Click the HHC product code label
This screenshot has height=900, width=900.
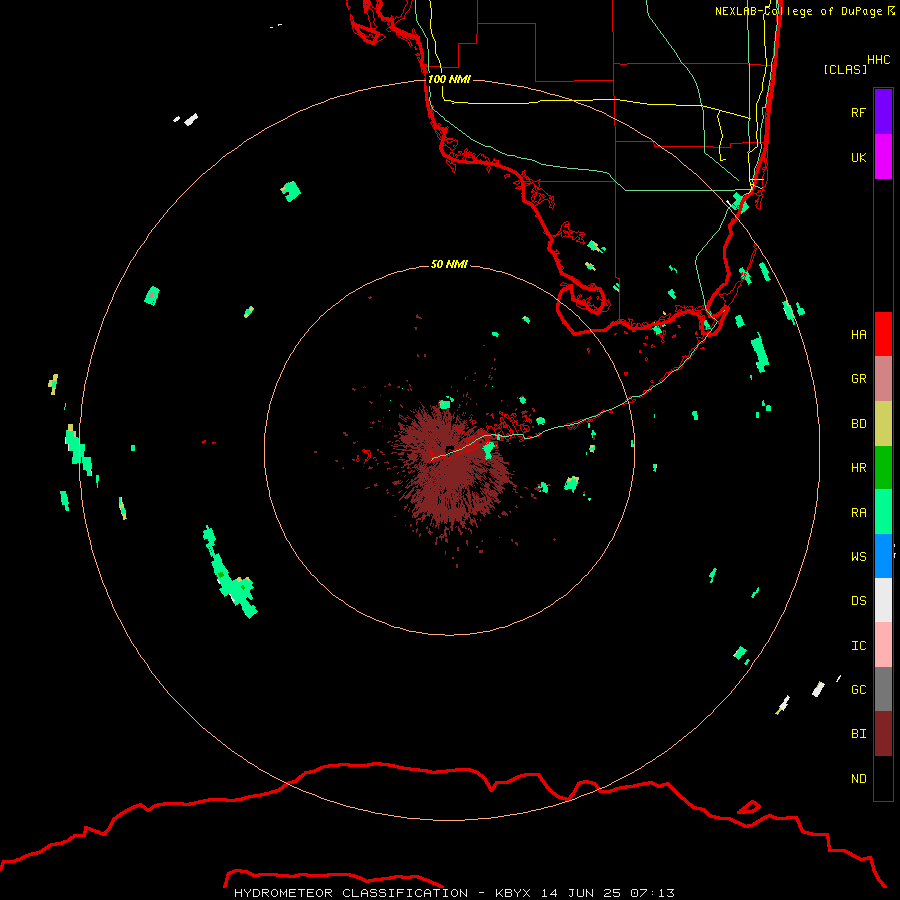pyautogui.click(x=878, y=60)
